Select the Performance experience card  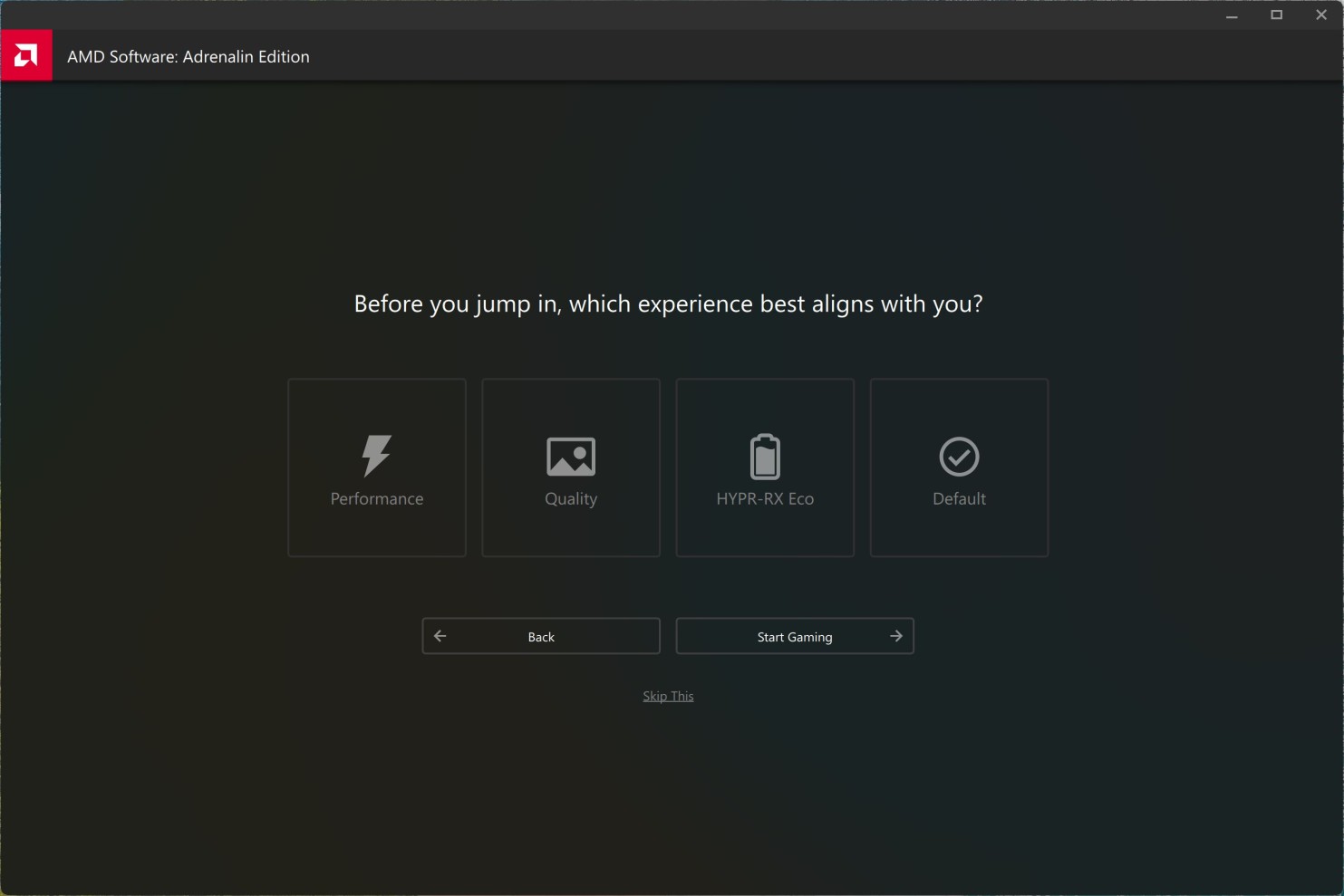coord(376,467)
